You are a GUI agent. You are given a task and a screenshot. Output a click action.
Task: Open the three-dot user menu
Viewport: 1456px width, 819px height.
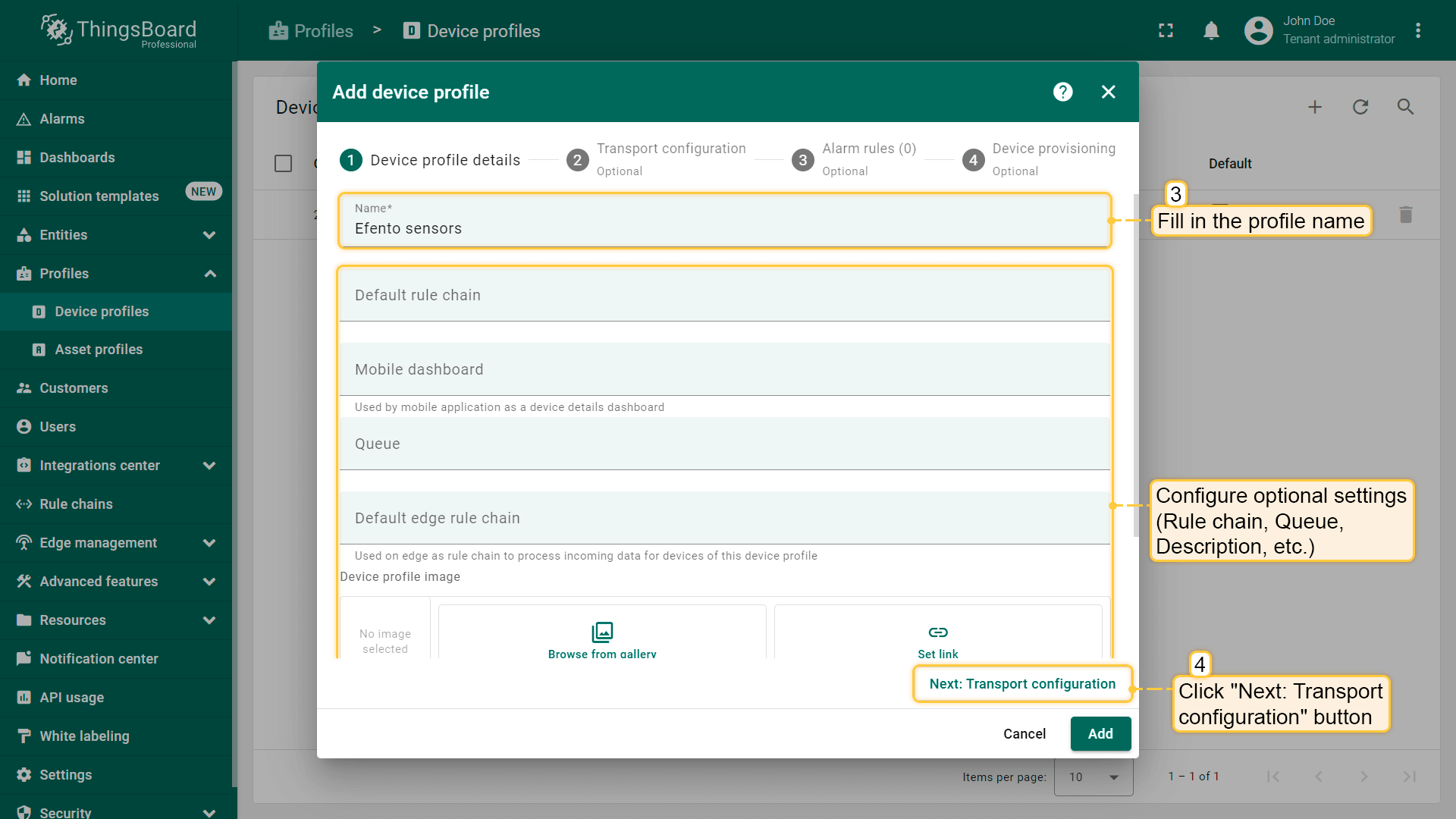[1418, 31]
